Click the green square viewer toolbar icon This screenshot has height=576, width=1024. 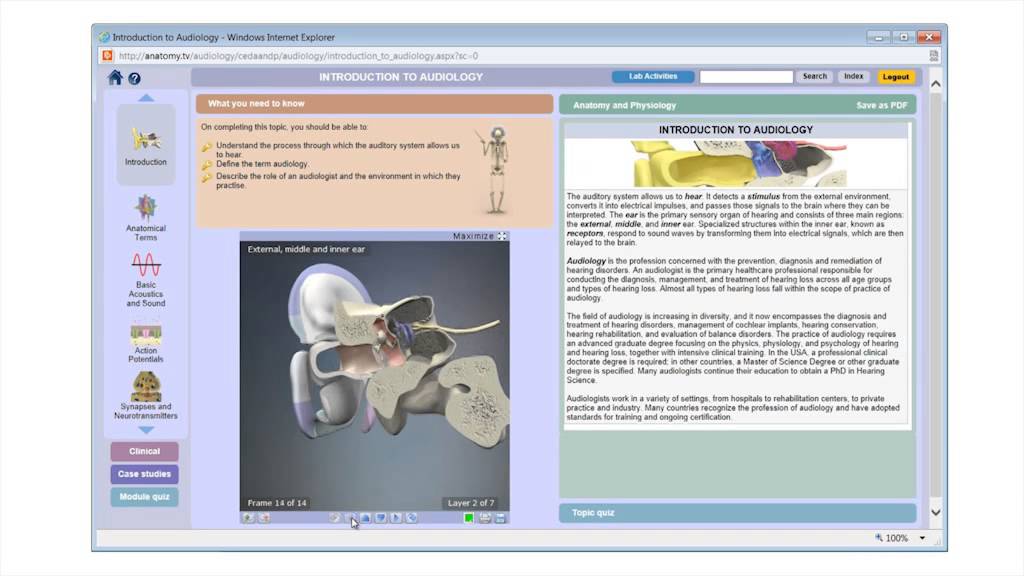pos(468,518)
